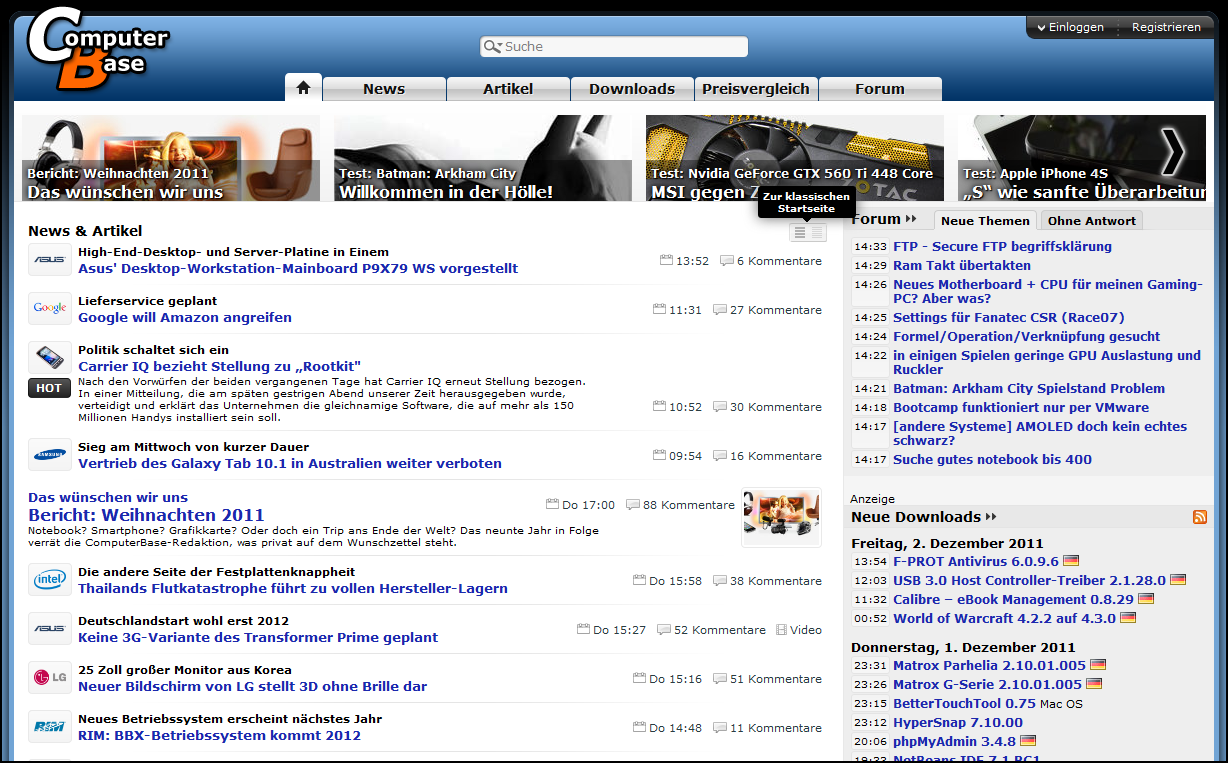Open teaser Test: Batman: Arkham City
The width and height of the screenshot is (1228, 763).
point(483,158)
